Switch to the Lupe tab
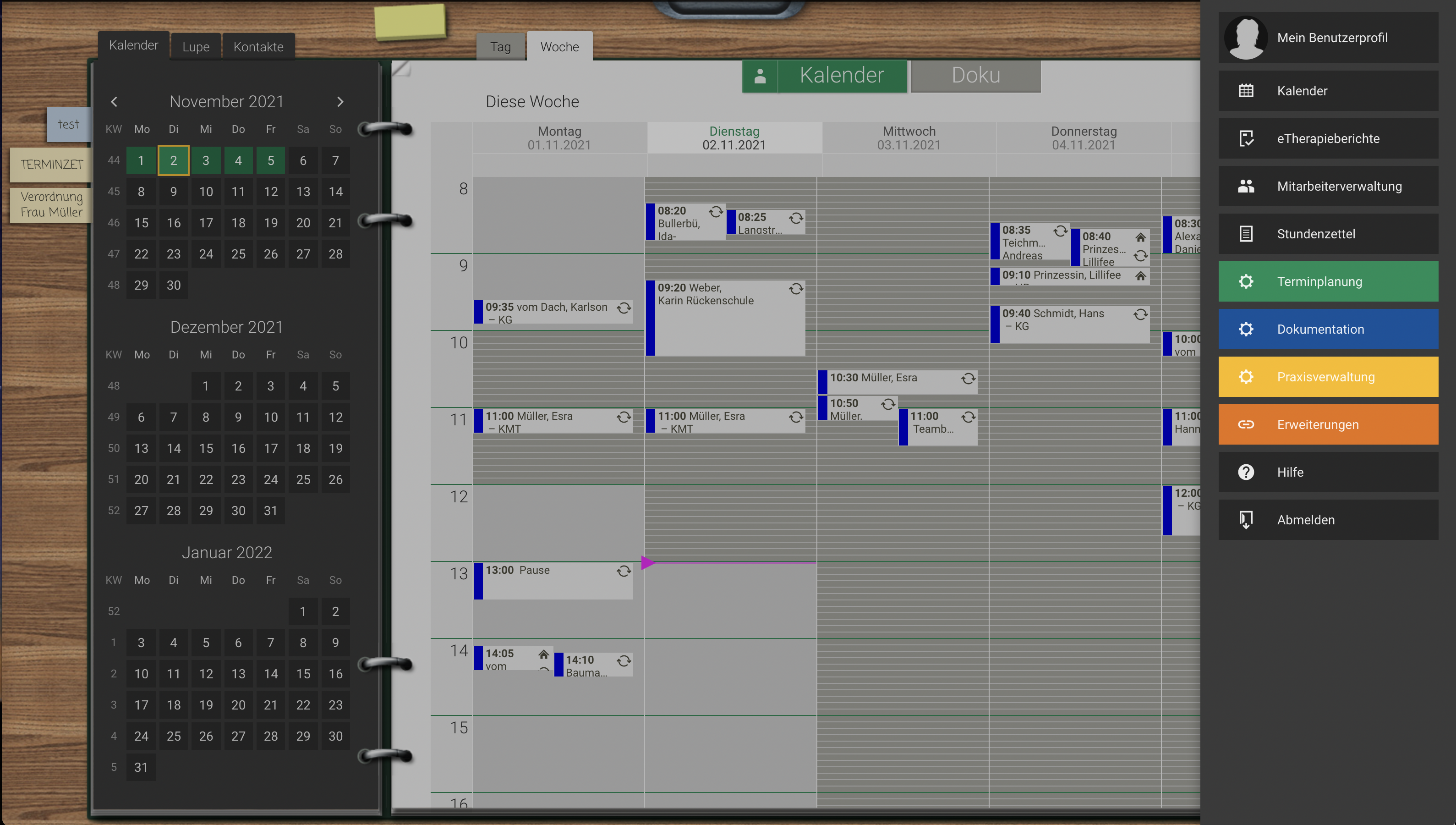The height and width of the screenshot is (825, 1456). pyautogui.click(x=195, y=46)
